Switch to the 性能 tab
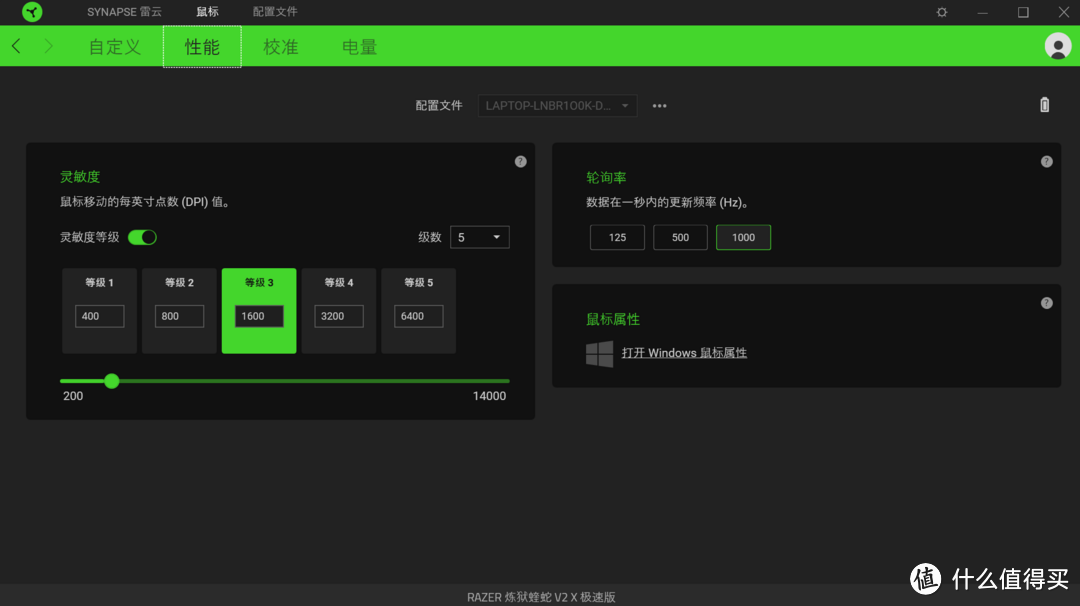The image size is (1080, 606). pyautogui.click(x=202, y=47)
